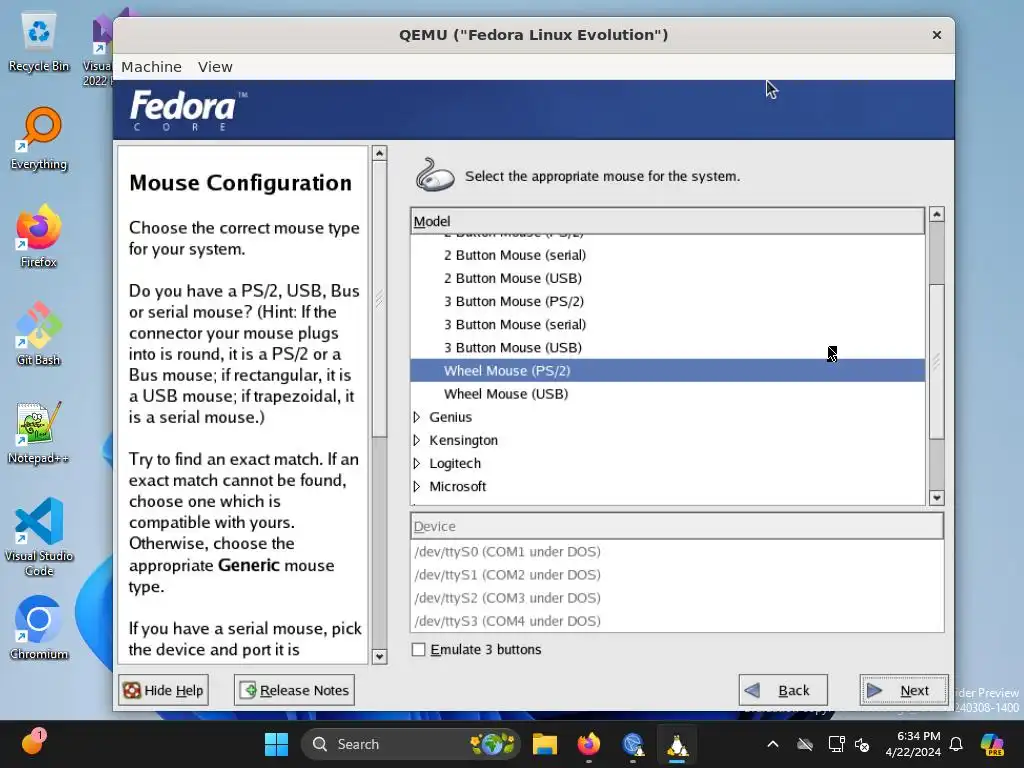Go Back to the previous step
Viewport: 1024px width, 768px height.
pos(783,690)
